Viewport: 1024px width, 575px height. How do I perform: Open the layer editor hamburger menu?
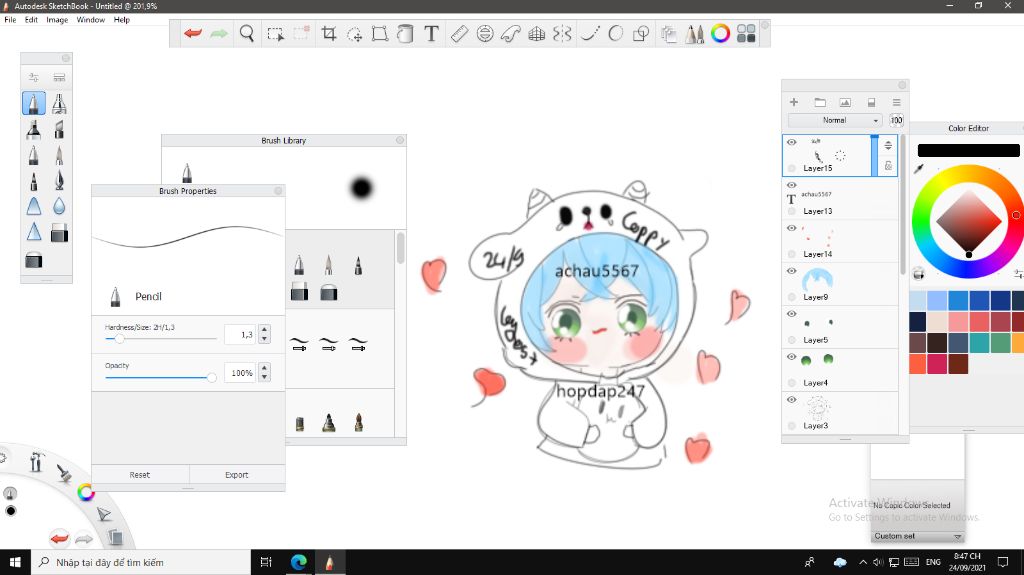coord(897,102)
